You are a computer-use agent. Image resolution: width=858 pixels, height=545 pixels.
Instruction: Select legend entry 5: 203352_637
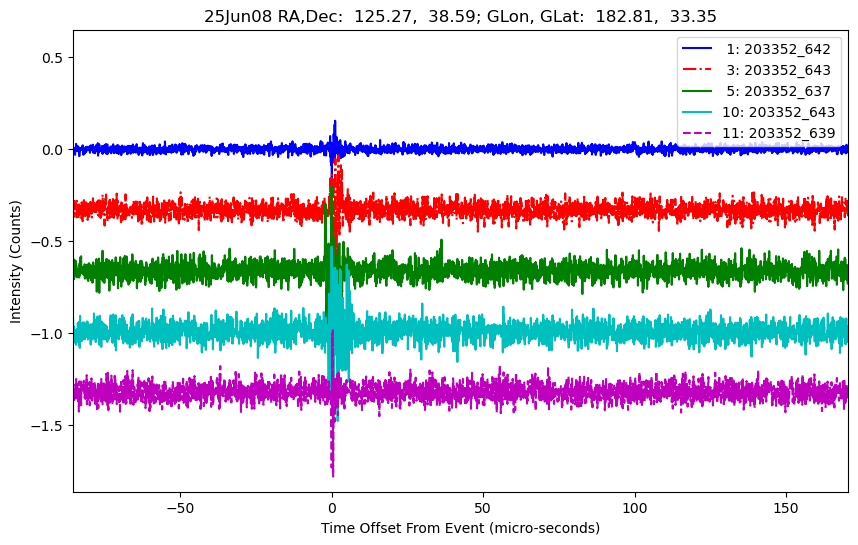[757, 91]
